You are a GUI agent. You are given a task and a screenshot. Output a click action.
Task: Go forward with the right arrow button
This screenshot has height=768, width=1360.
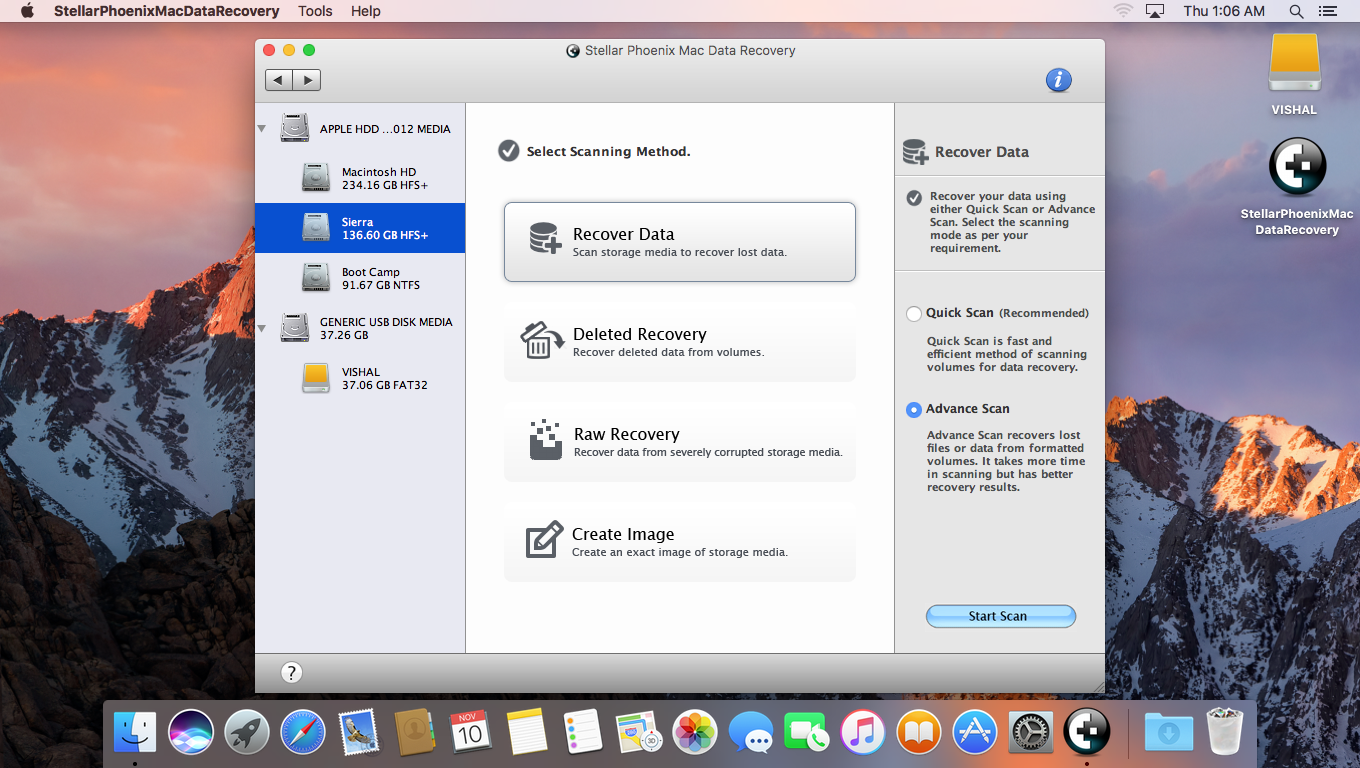pos(307,80)
